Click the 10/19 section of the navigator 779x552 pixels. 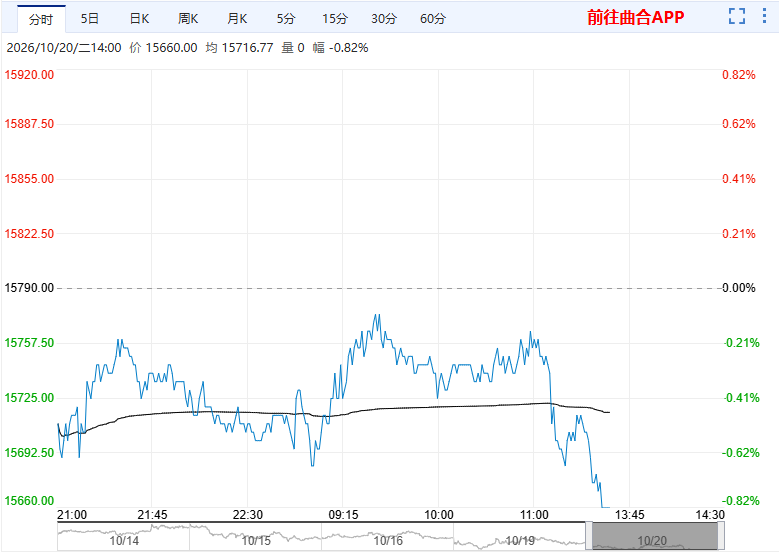pyautogui.click(x=520, y=537)
